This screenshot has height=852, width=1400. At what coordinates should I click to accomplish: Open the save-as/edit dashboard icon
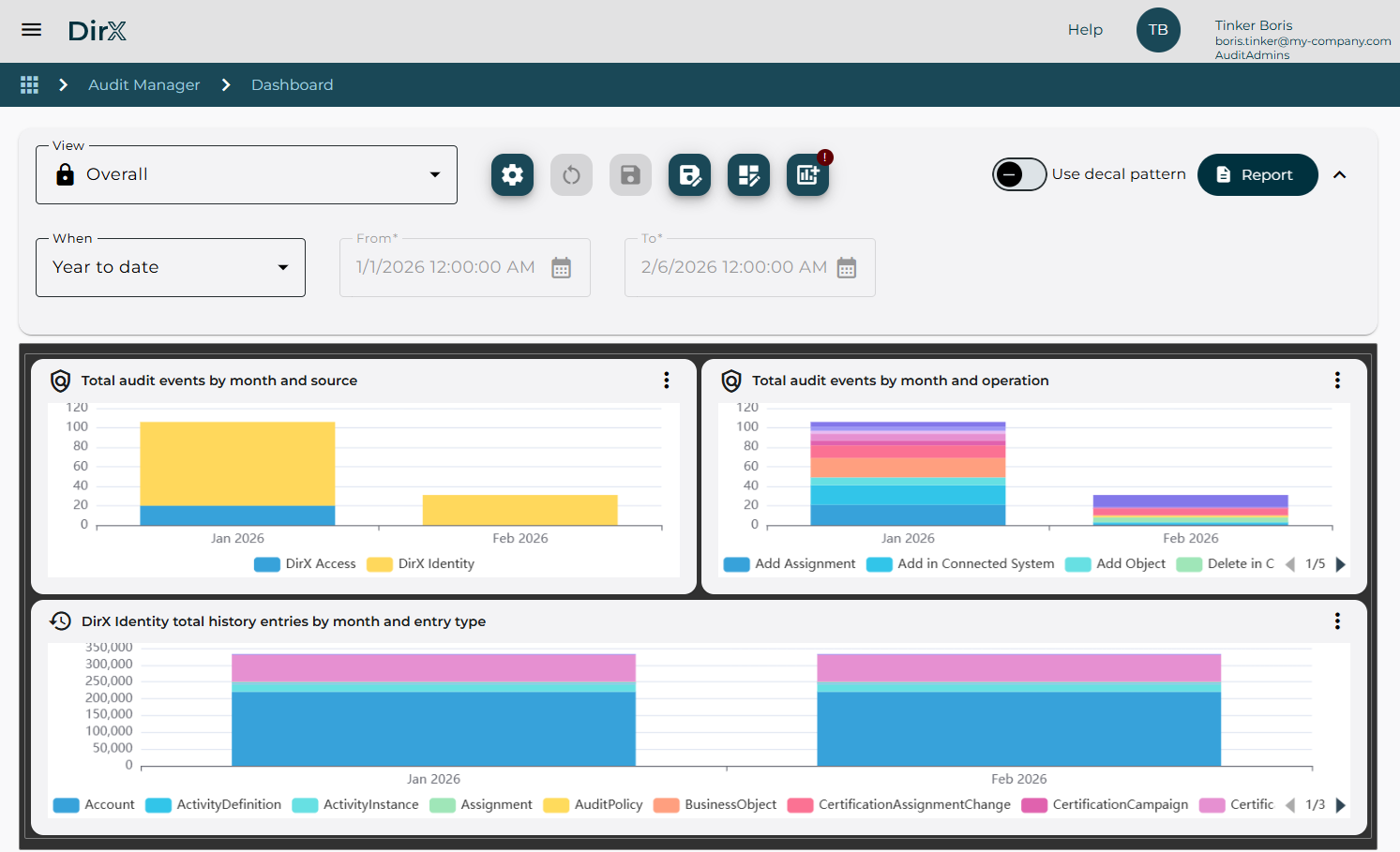click(689, 174)
